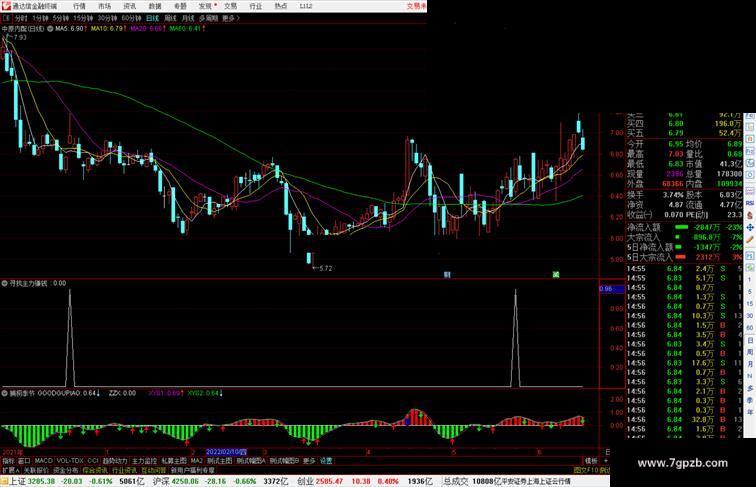Click the RSI icon in right sidebar
Image resolution: width=756 pixels, height=487 pixels.
[750, 203]
